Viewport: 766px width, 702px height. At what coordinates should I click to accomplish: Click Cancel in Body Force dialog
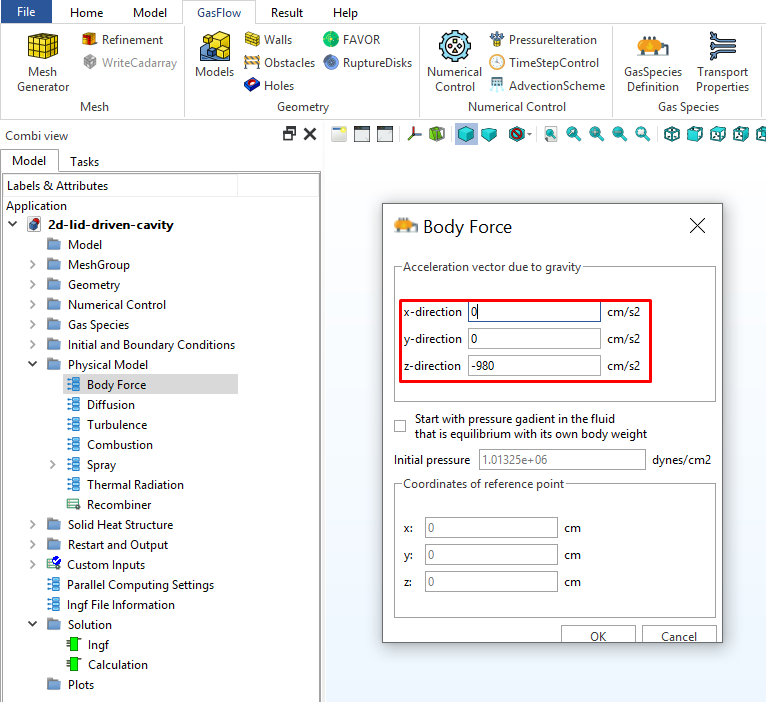coord(679,636)
